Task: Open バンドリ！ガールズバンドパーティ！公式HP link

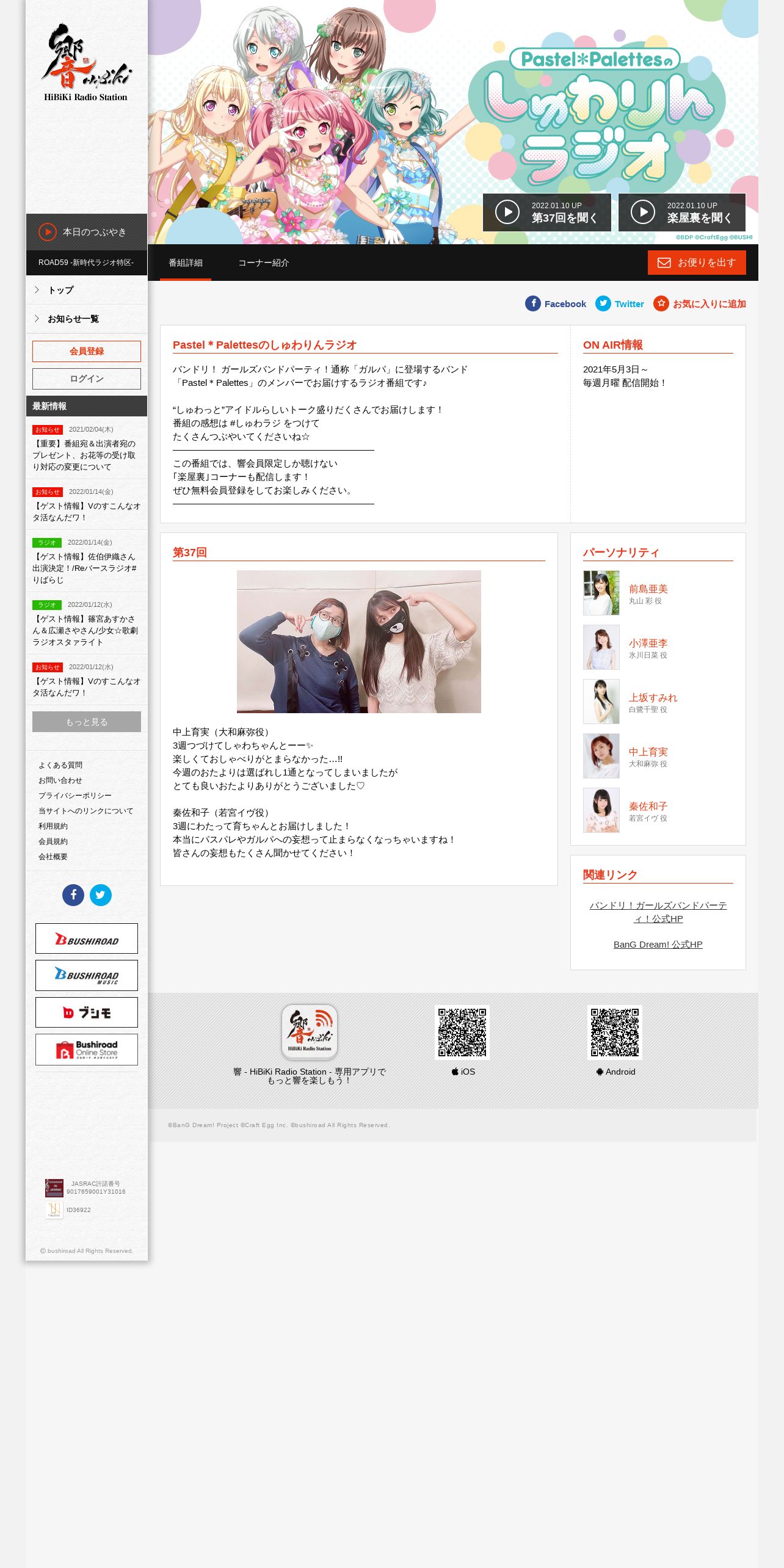Action: [x=658, y=912]
